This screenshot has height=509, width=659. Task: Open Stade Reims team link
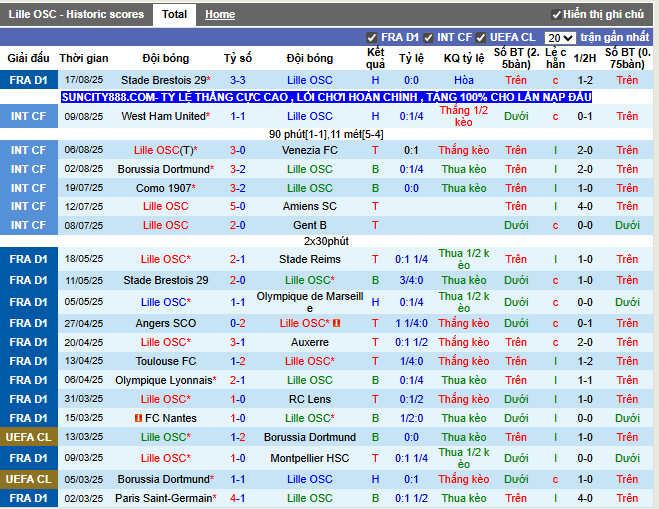pos(310,259)
